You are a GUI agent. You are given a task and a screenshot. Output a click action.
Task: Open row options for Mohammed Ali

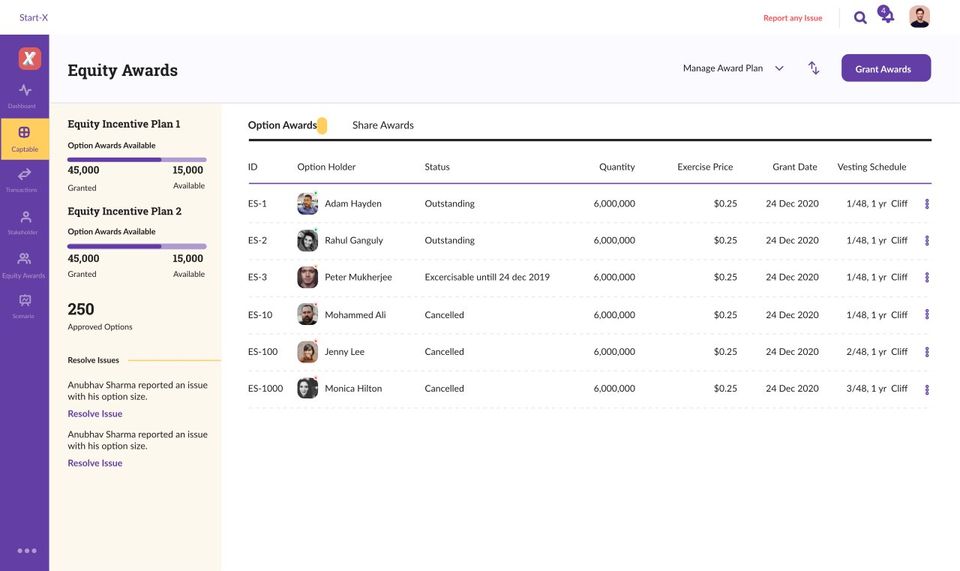pos(927,315)
